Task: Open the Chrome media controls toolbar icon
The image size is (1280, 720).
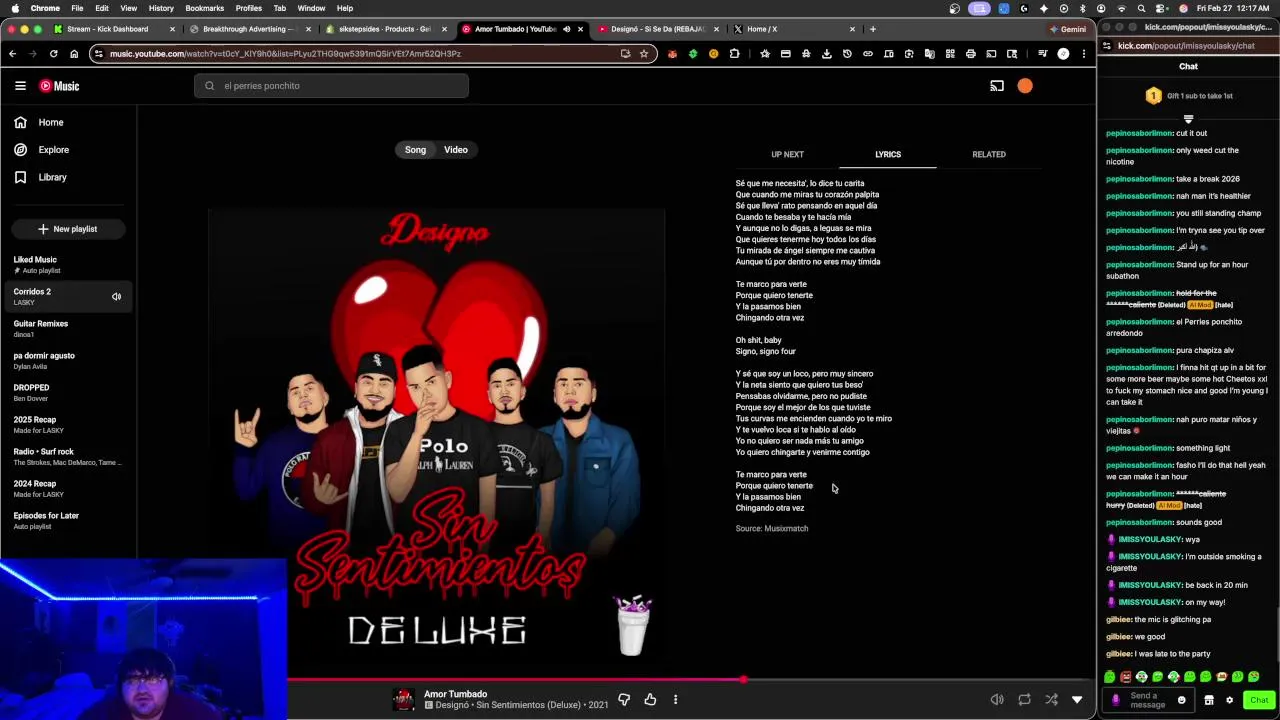Action: [x=1042, y=54]
